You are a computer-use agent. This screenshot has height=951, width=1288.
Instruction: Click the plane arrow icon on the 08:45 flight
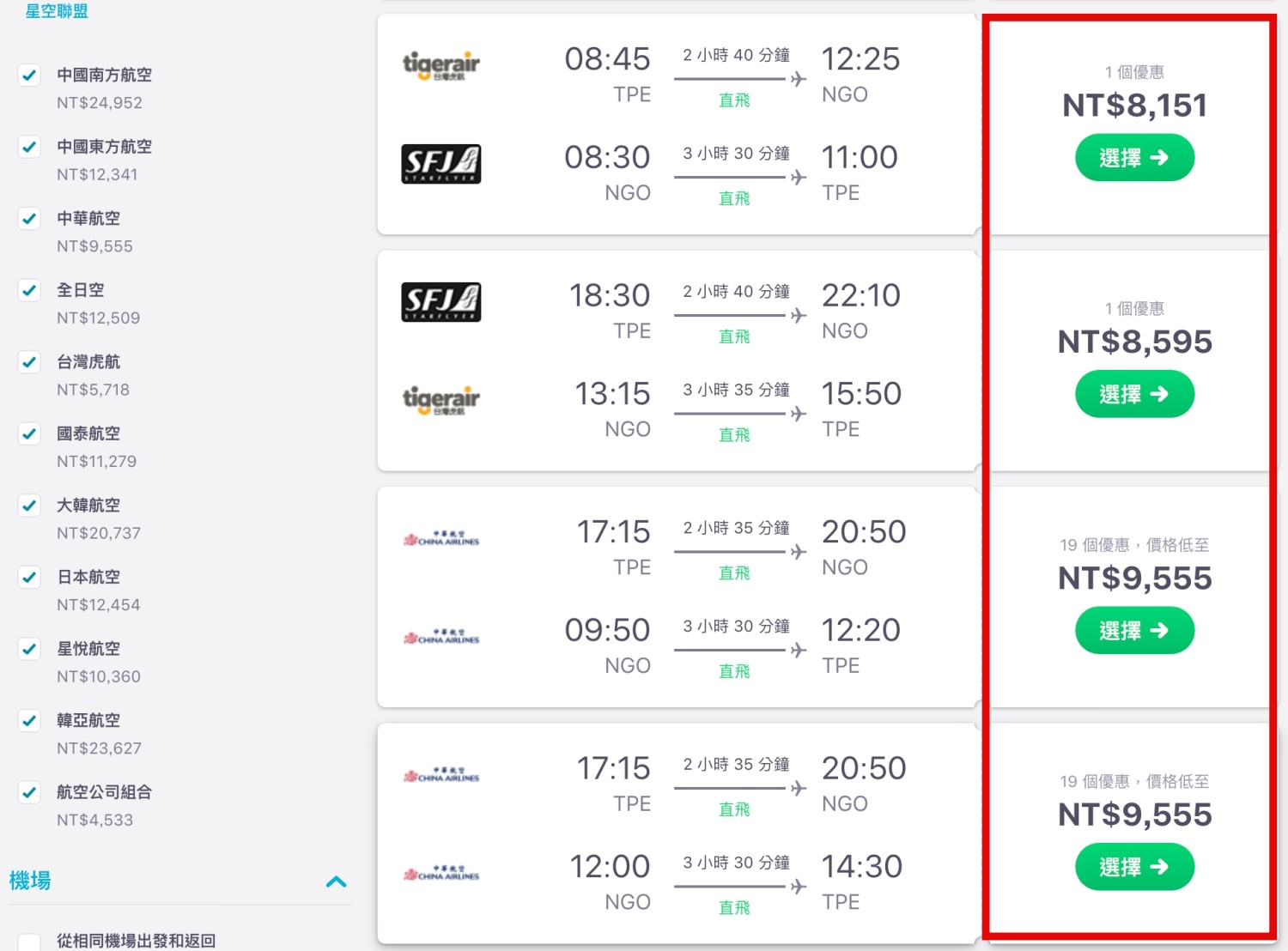pyautogui.click(x=799, y=79)
